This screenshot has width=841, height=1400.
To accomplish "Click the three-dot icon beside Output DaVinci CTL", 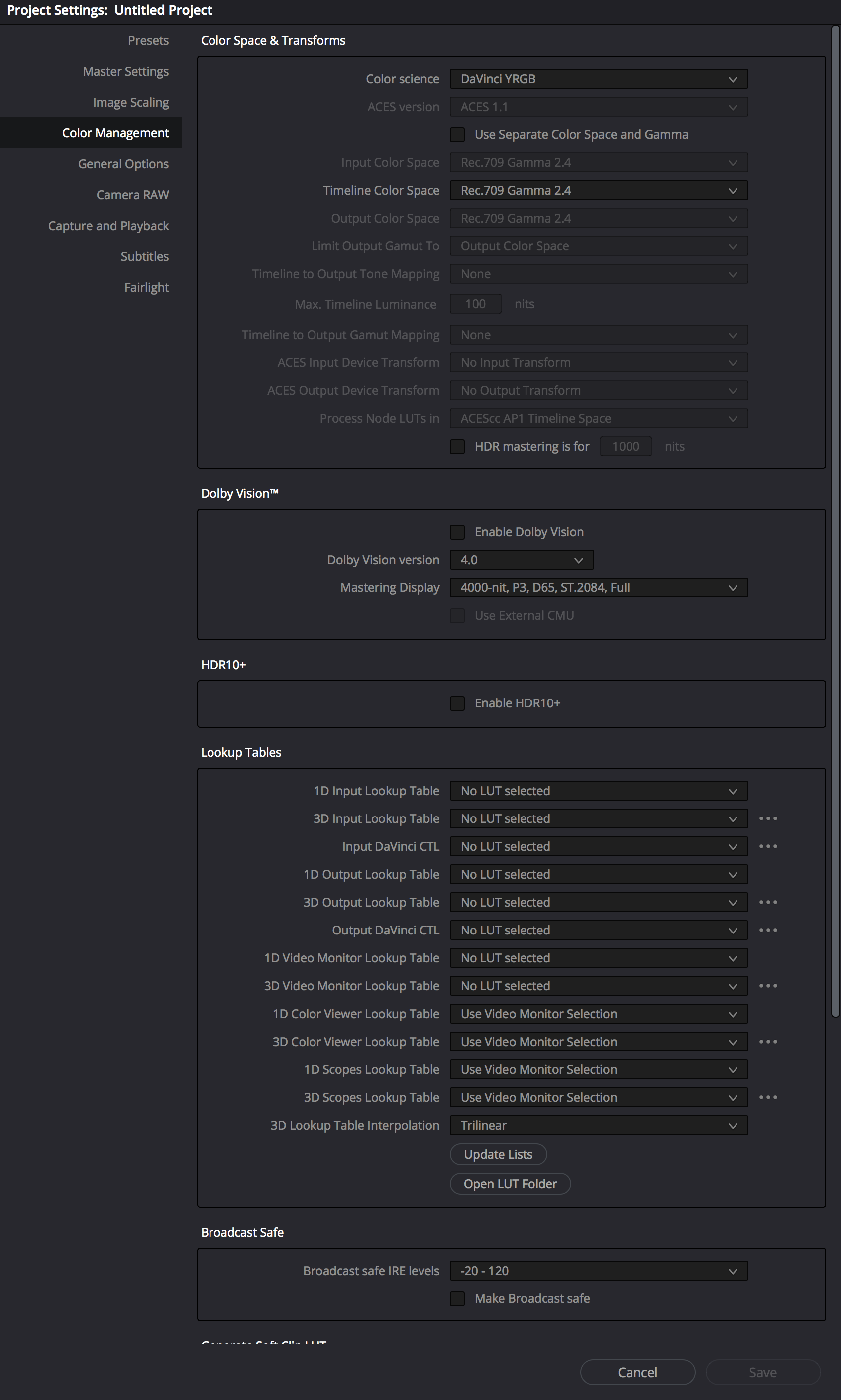I will pos(768,930).
